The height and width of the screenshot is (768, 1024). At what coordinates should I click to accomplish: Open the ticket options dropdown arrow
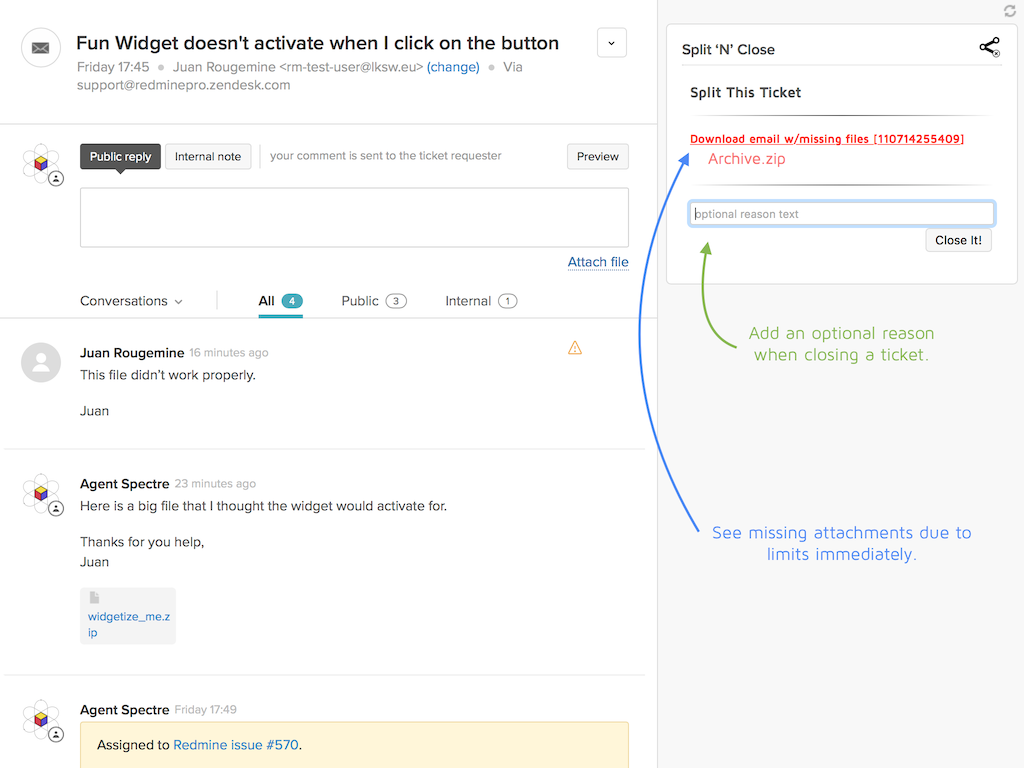[x=611, y=43]
